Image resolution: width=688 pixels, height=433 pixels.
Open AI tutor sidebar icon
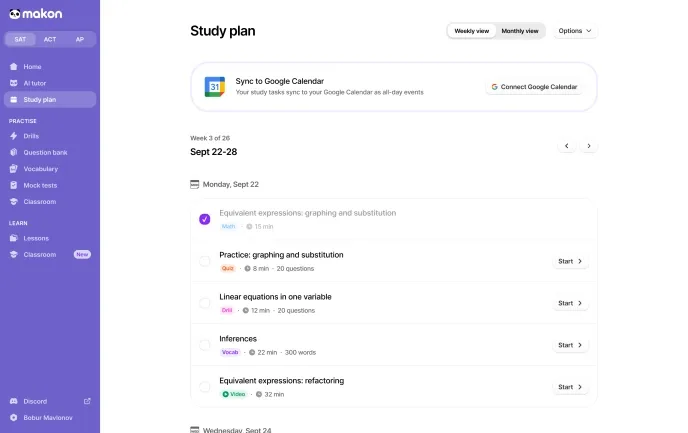click(x=14, y=83)
